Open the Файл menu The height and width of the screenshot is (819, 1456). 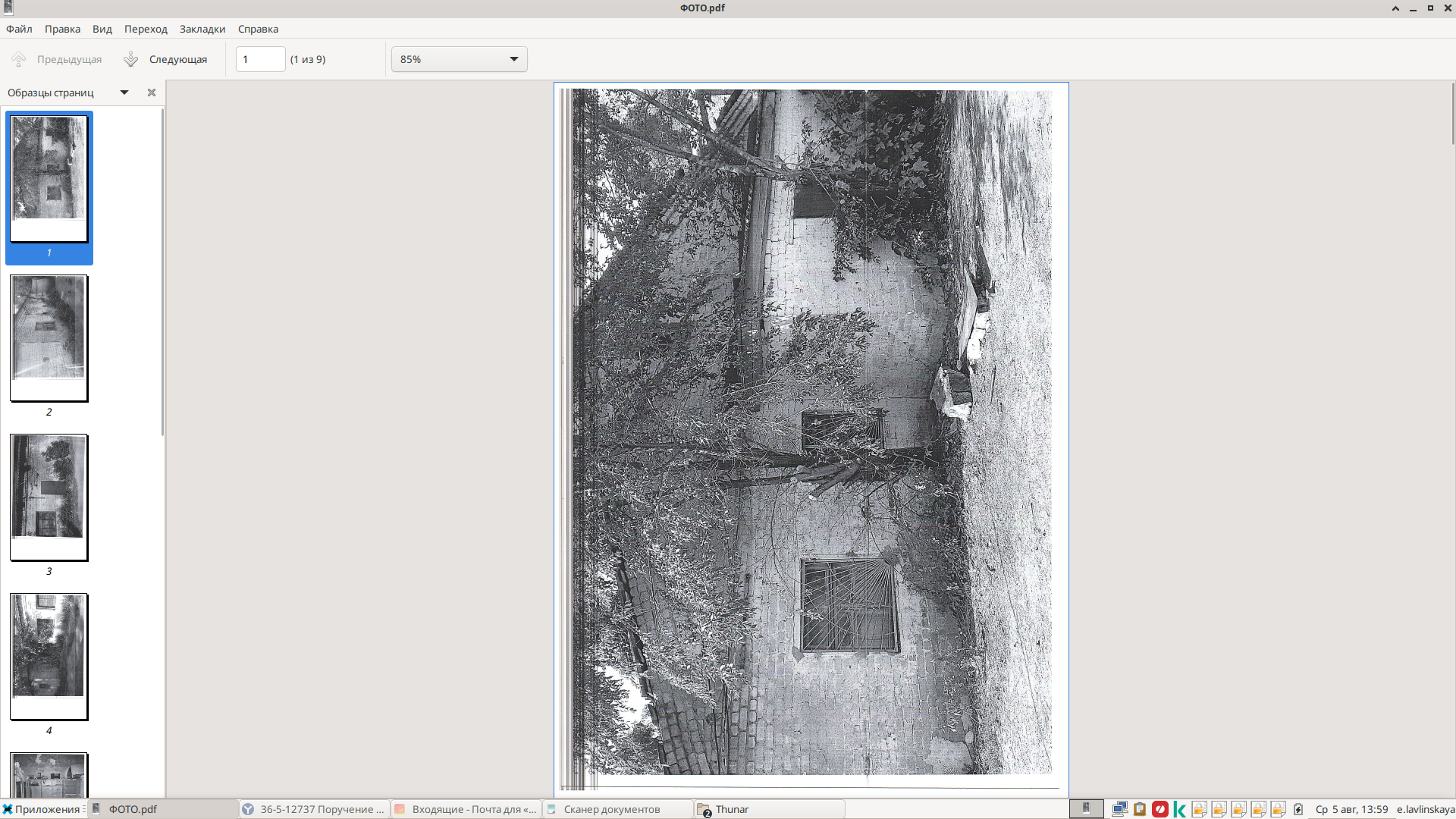pos(19,29)
